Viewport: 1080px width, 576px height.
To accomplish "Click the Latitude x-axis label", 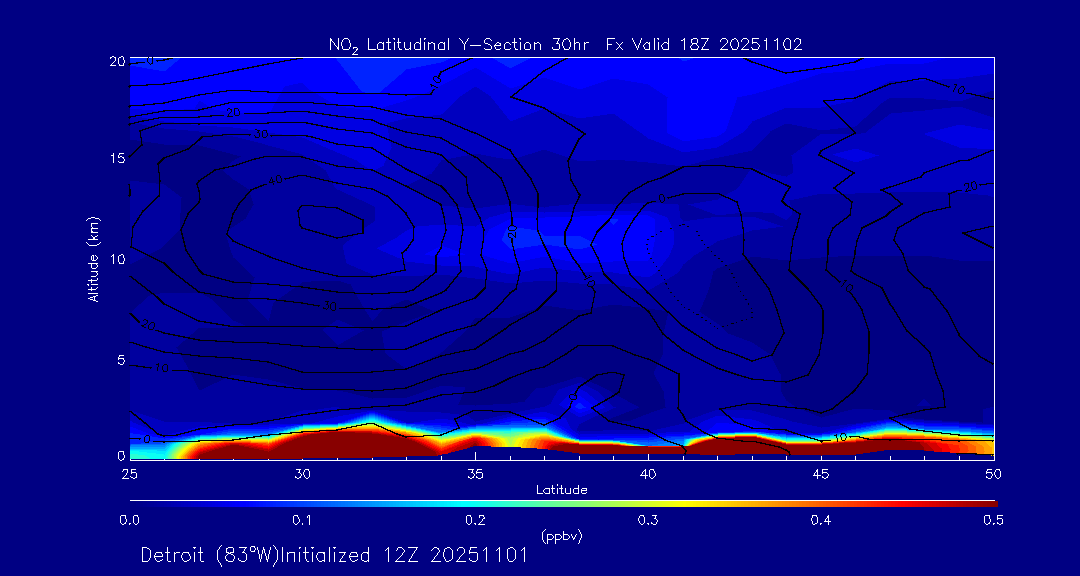I will pos(561,490).
